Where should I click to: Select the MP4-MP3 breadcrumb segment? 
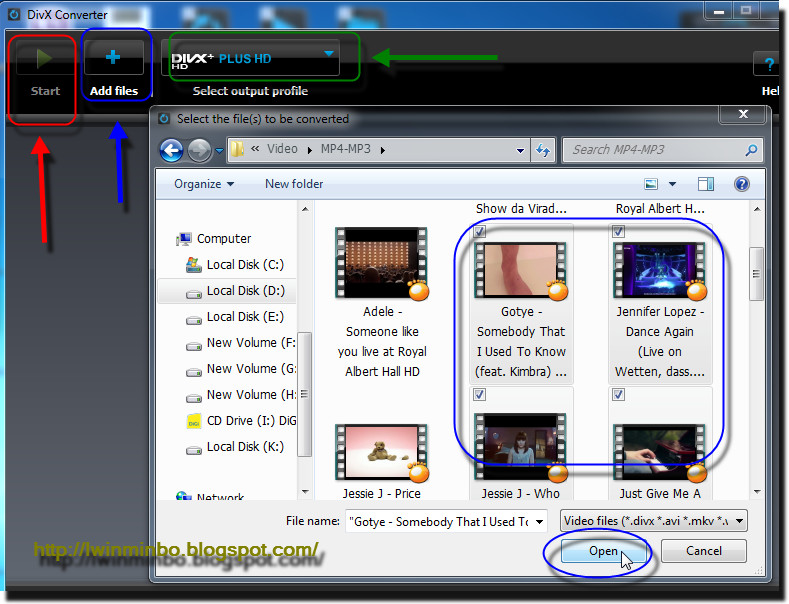(346, 149)
